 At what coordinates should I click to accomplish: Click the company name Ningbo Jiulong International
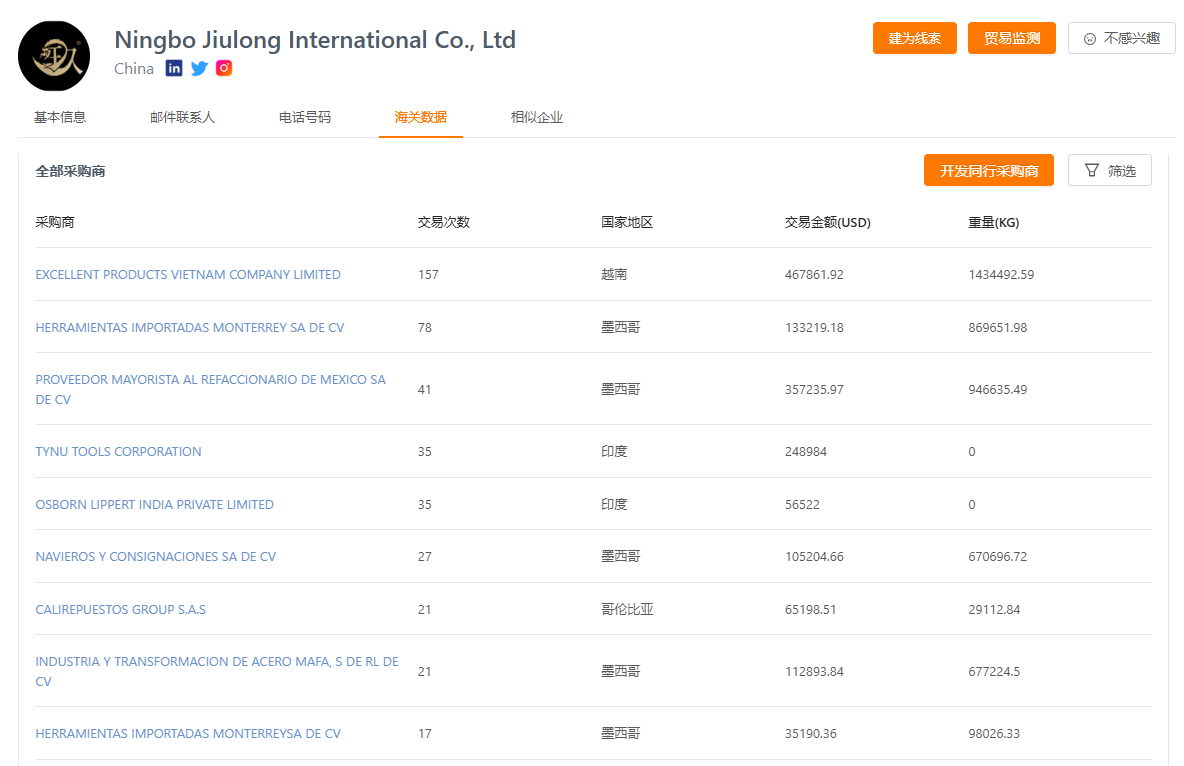[315, 39]
